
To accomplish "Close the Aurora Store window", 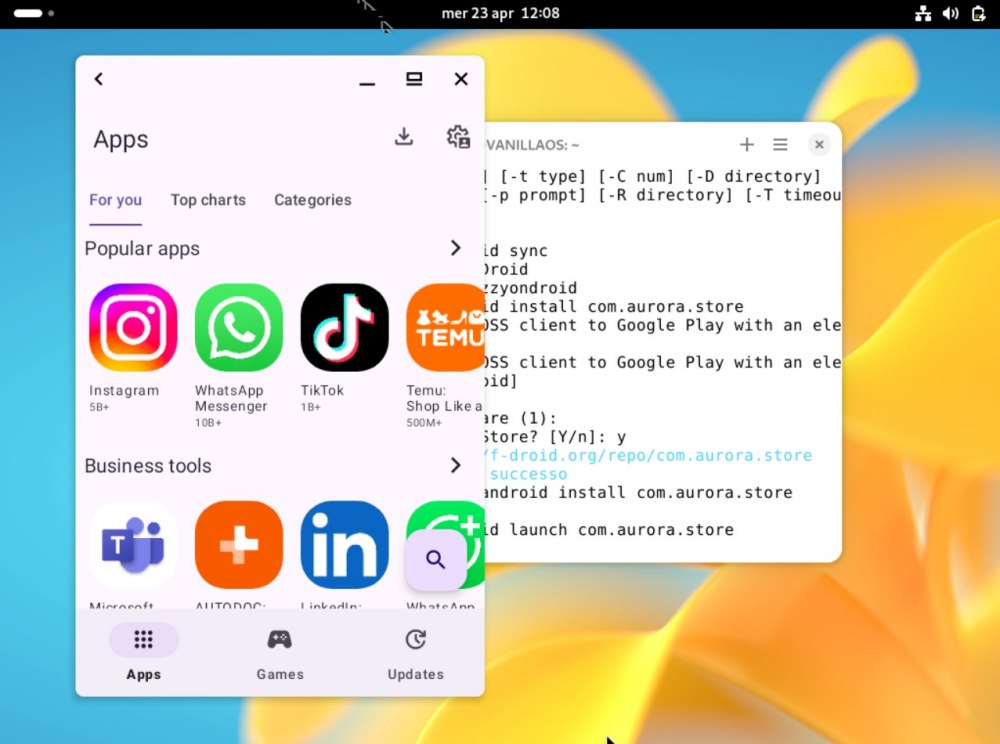I will (x=461, y=79).
